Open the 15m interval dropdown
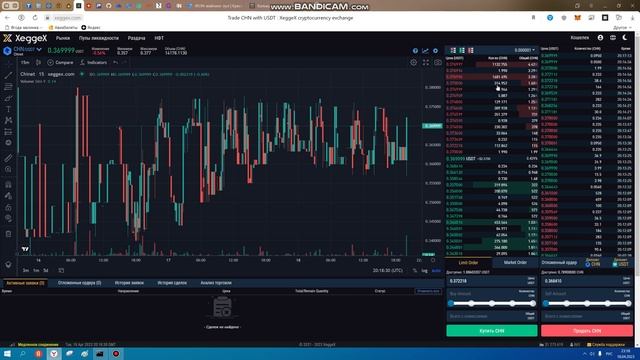Screen dimensions: 640x360 (25, 62)
